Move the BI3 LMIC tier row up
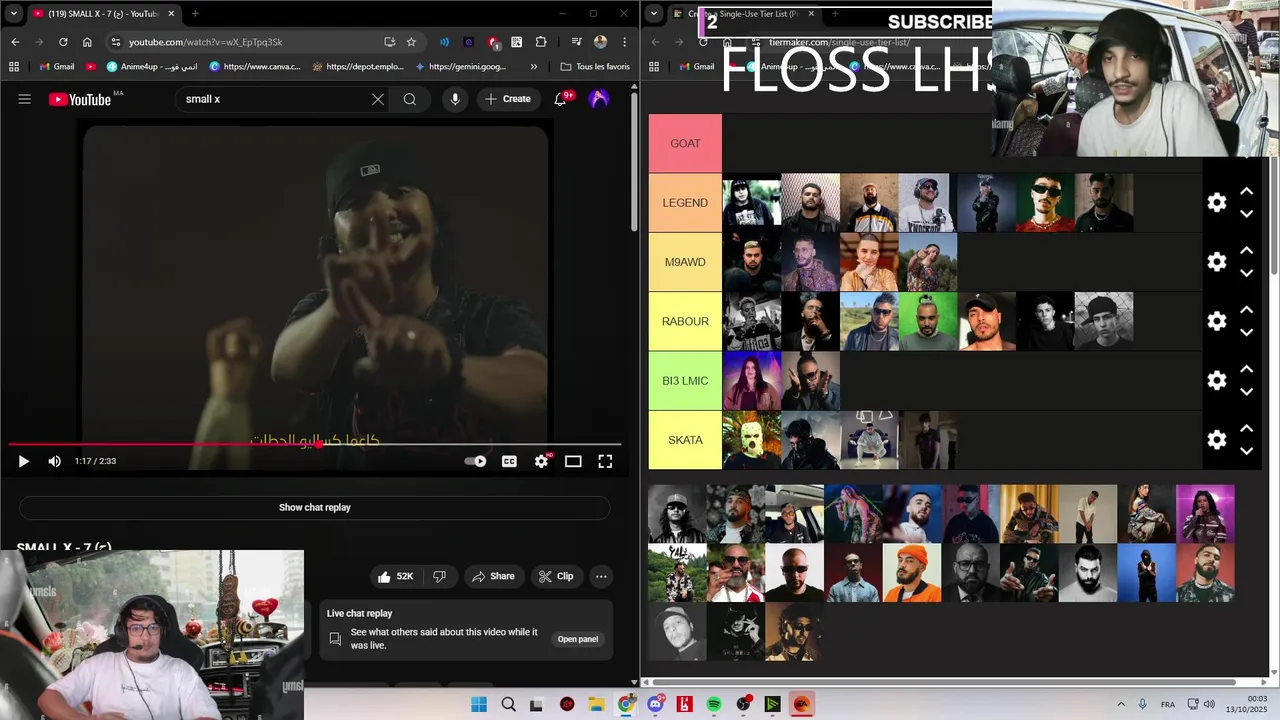The image size is (1280, 720). pyautogui.click(x=1247, y=369)
